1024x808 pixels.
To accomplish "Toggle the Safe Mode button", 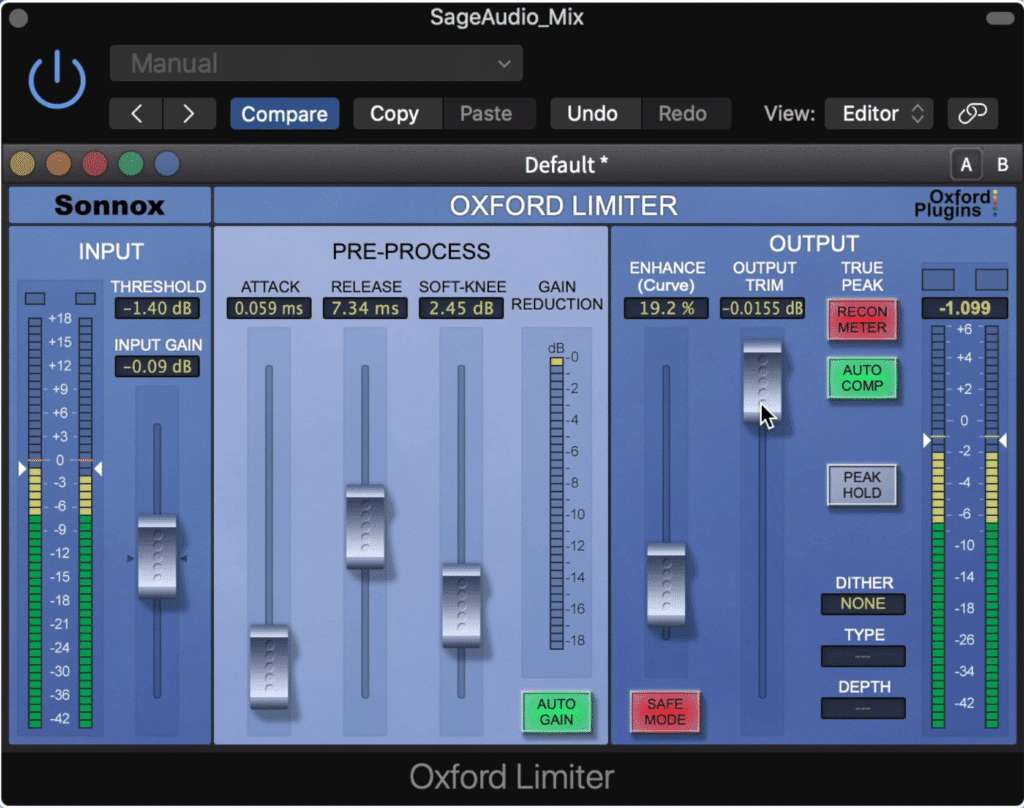I will click(x=665, y=711).
